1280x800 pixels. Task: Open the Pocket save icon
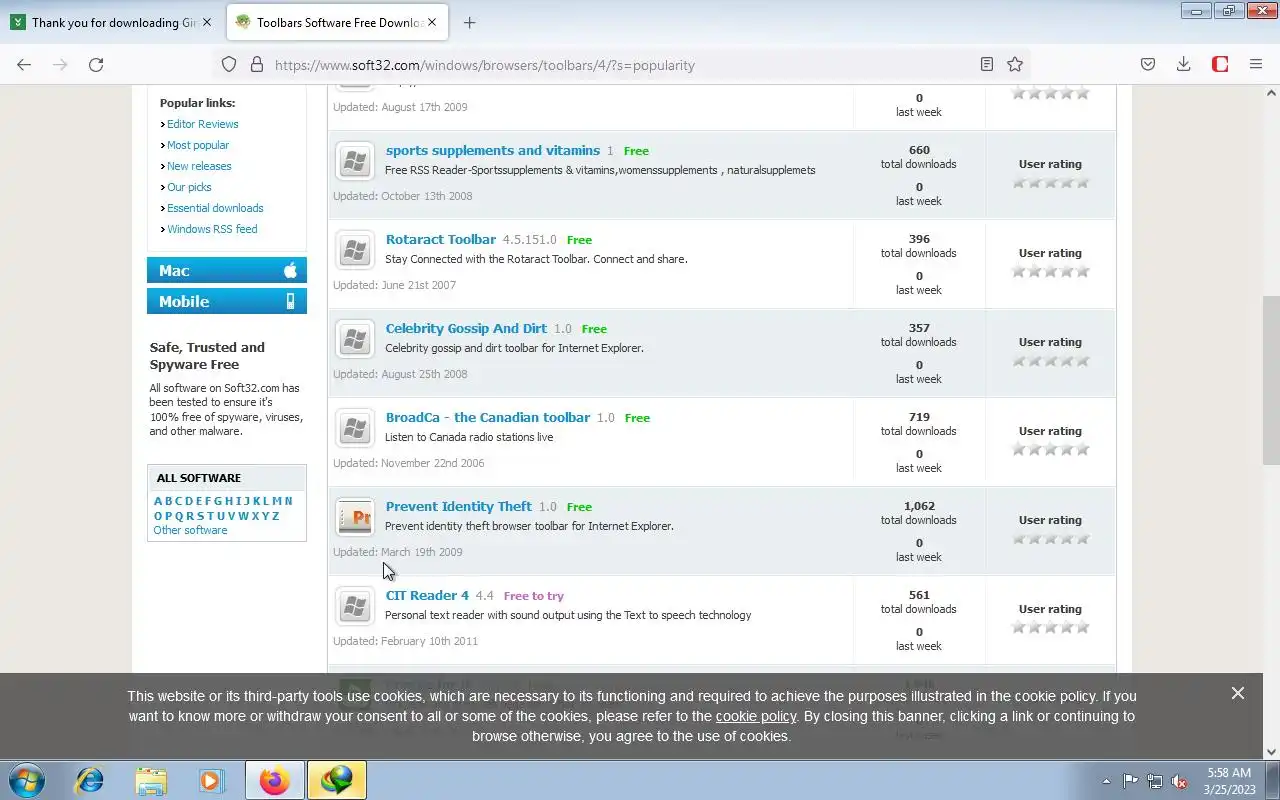click(1148, 64)
